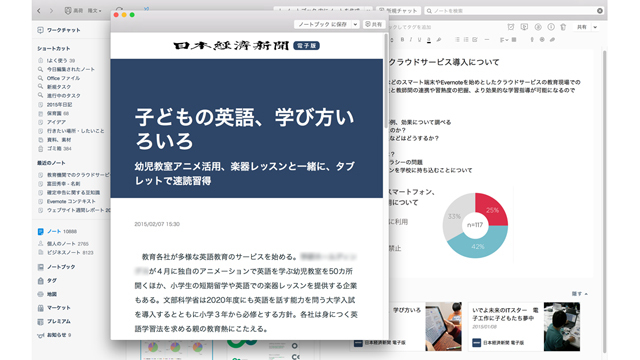
Task: Open プレミアム in the sidebar
Action: [54, 322]
